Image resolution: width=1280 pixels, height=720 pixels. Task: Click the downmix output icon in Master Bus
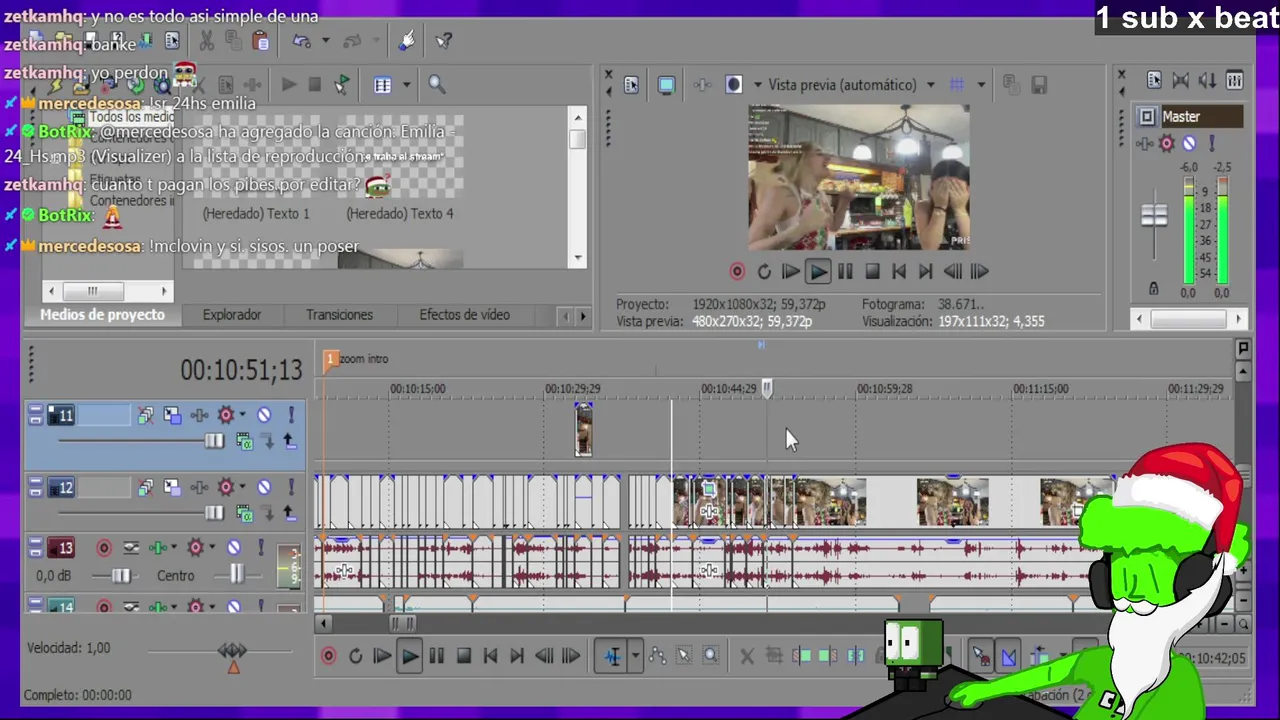1181,80
